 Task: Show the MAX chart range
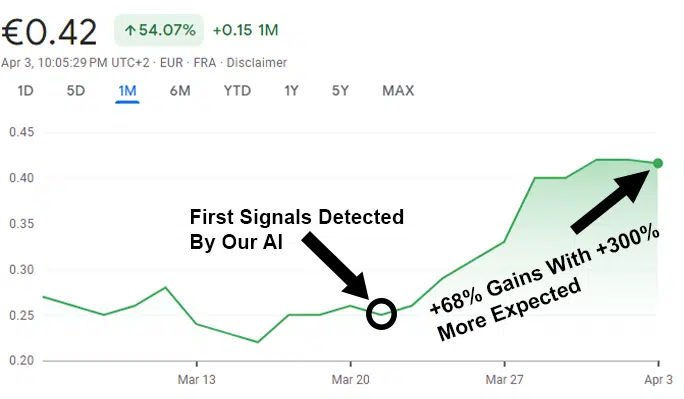[398, 91]
